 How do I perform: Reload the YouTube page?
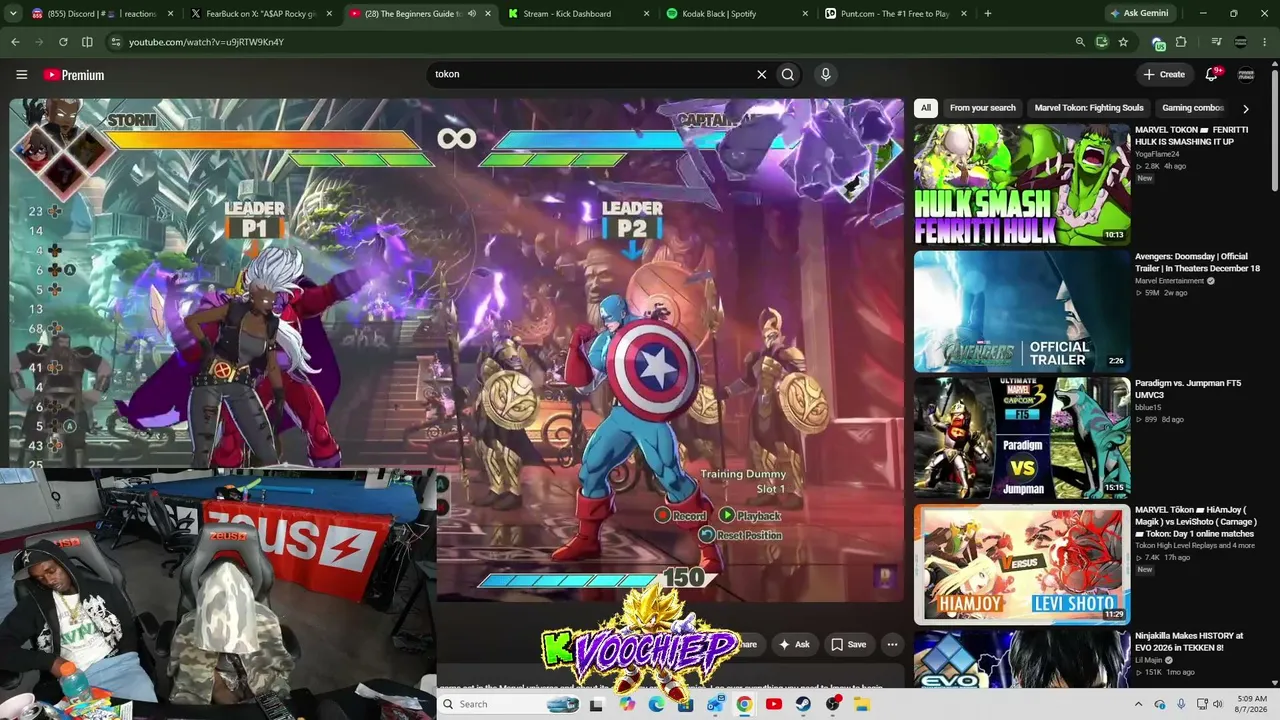pos(63,42)
